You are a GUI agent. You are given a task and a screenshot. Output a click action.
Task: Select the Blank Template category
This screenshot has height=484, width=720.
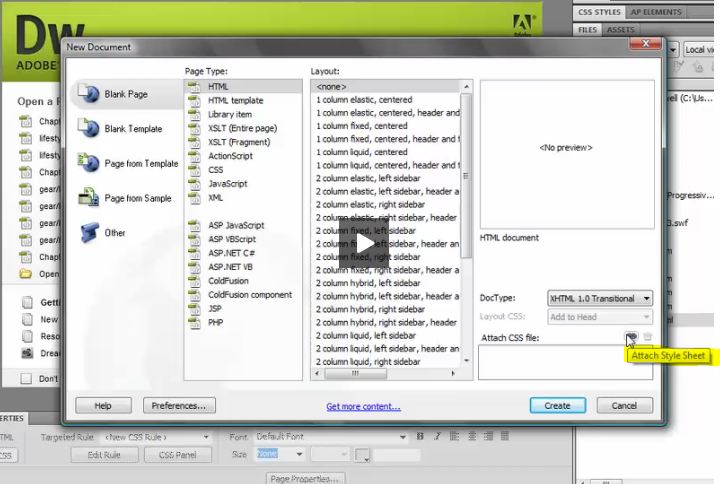coord(121,129)
